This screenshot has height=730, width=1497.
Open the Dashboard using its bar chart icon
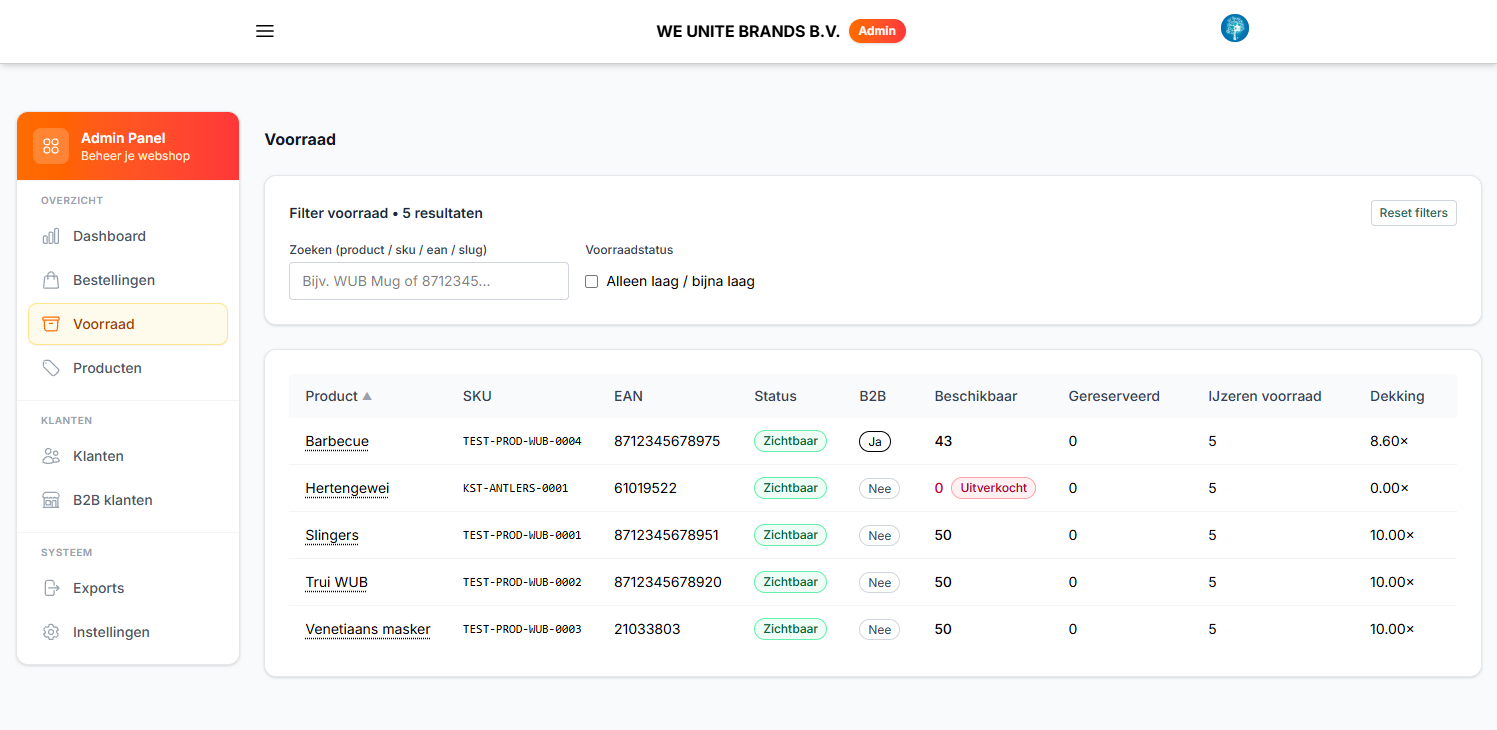[50, 236]
